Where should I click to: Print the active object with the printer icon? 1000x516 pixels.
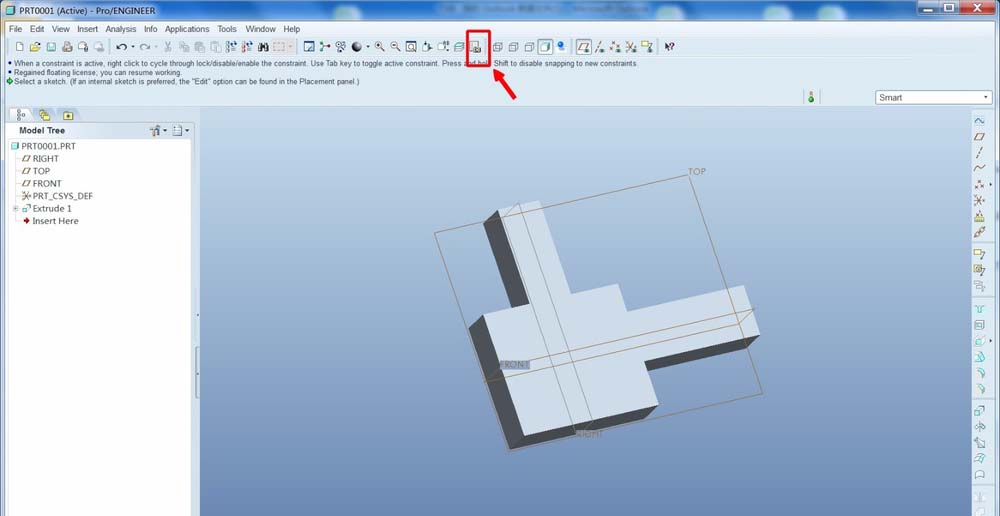(67, 47)
